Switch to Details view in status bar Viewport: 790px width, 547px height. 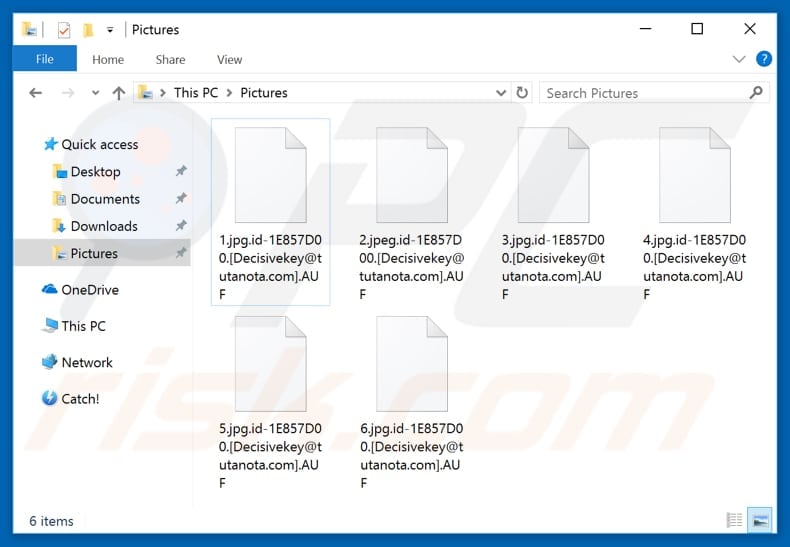734,520
